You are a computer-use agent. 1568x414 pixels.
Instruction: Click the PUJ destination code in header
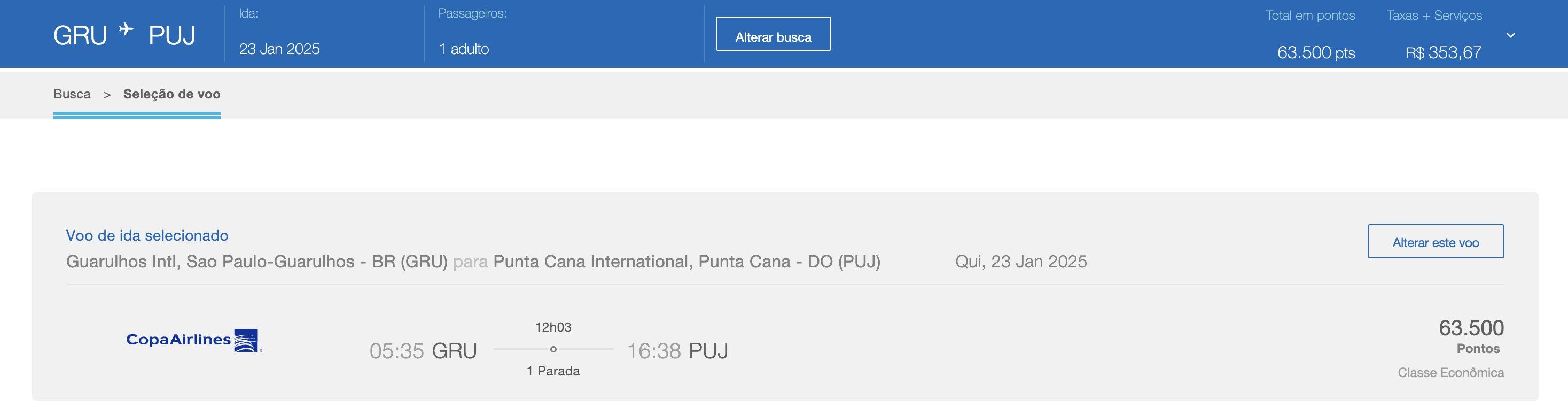(x=171, y=35)
